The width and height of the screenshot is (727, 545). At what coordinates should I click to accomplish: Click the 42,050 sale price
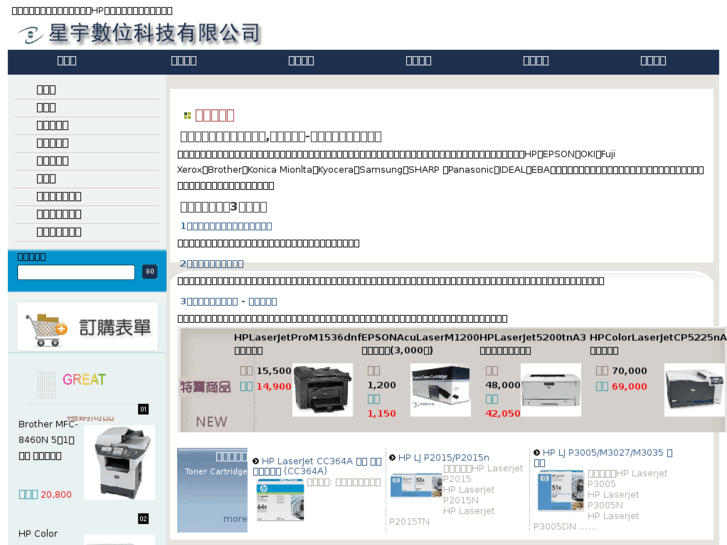point(503,413)
